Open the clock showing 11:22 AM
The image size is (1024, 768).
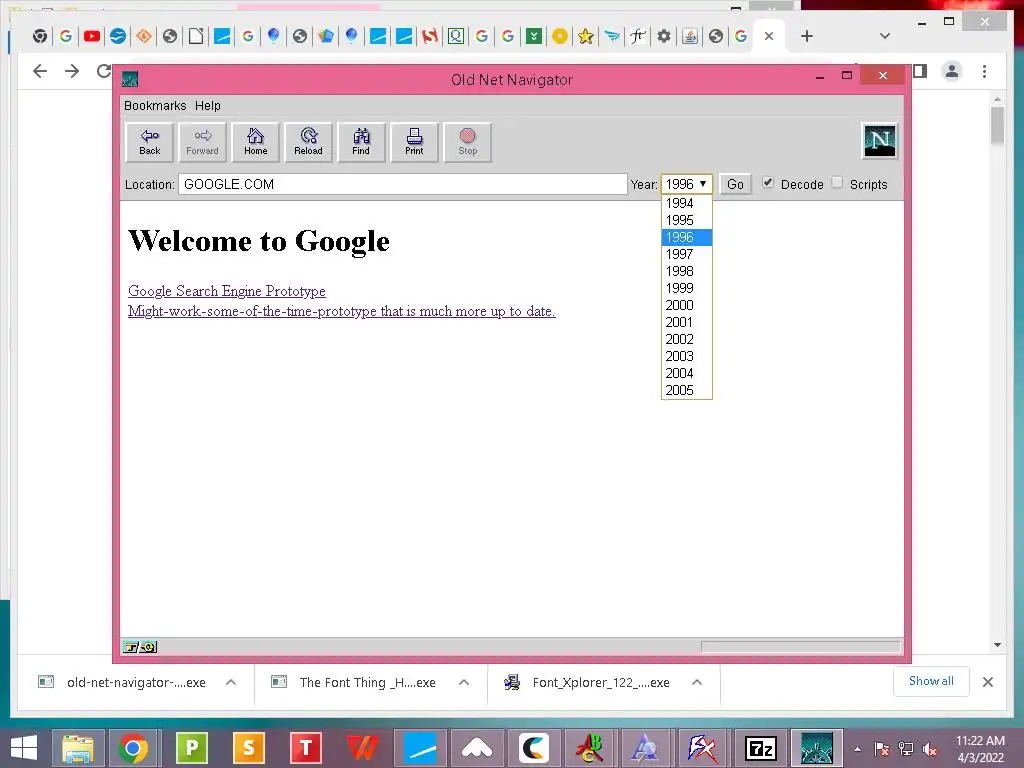pyautogui.click(x=980, y=748)
